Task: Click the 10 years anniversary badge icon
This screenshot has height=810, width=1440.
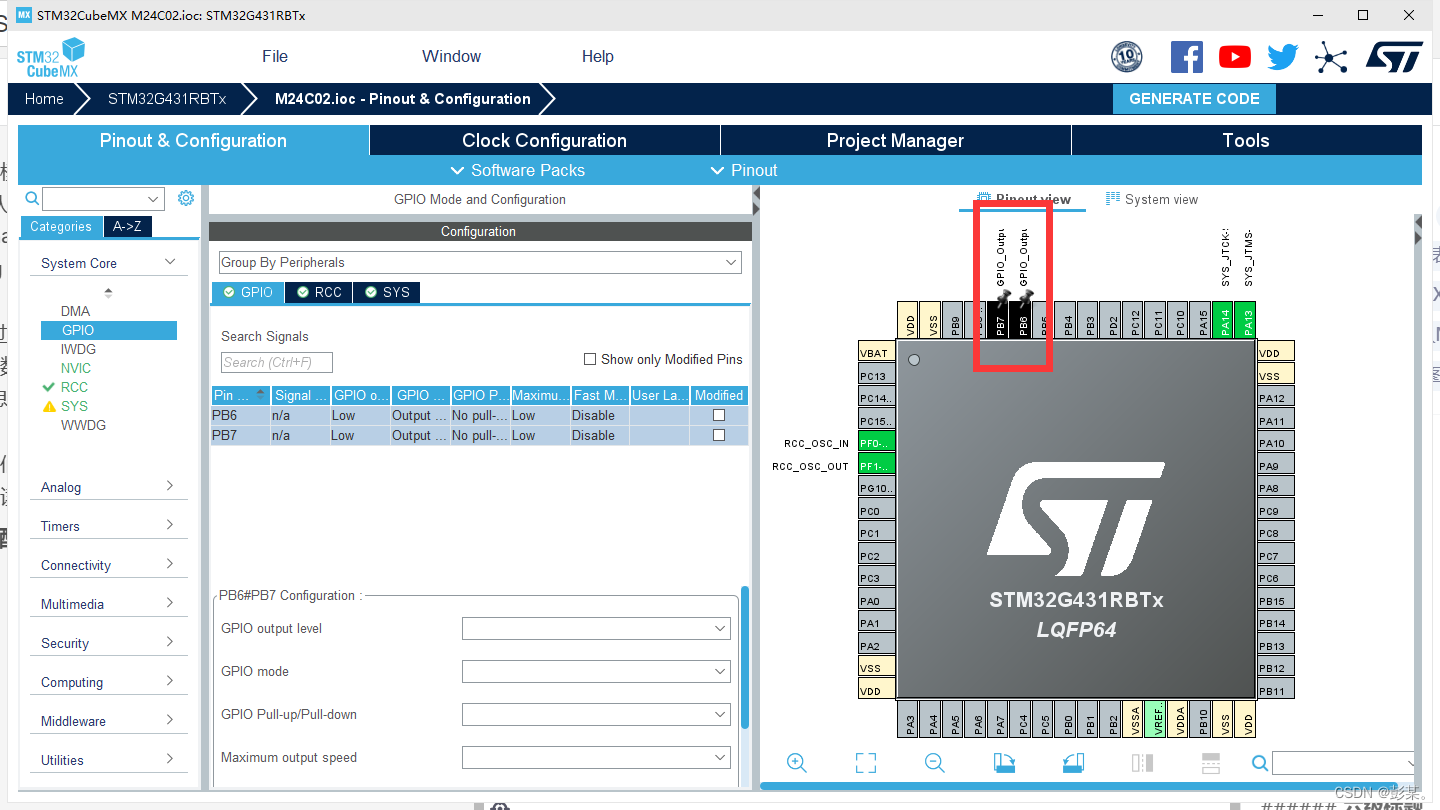Action: click(1127, 57)
